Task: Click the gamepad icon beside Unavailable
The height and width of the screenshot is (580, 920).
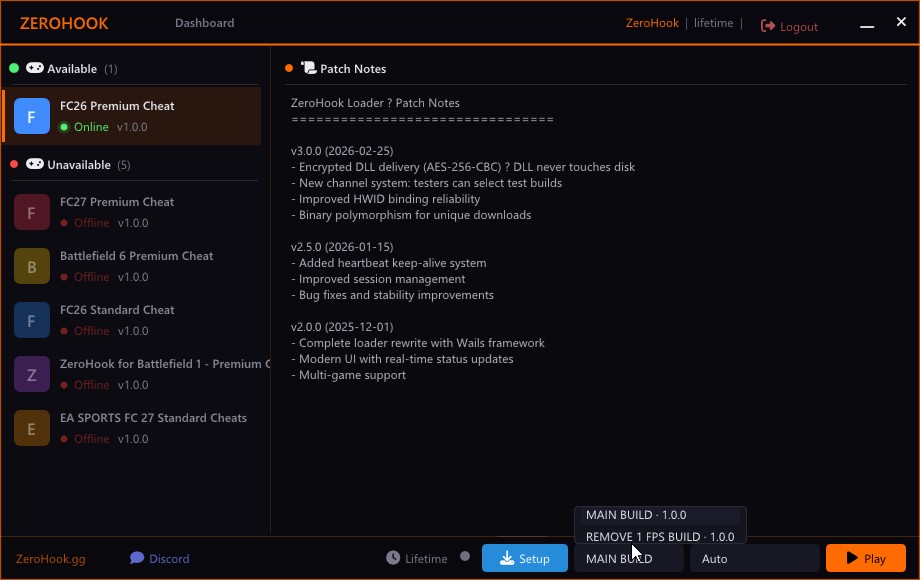Action: tap(35, 164)
